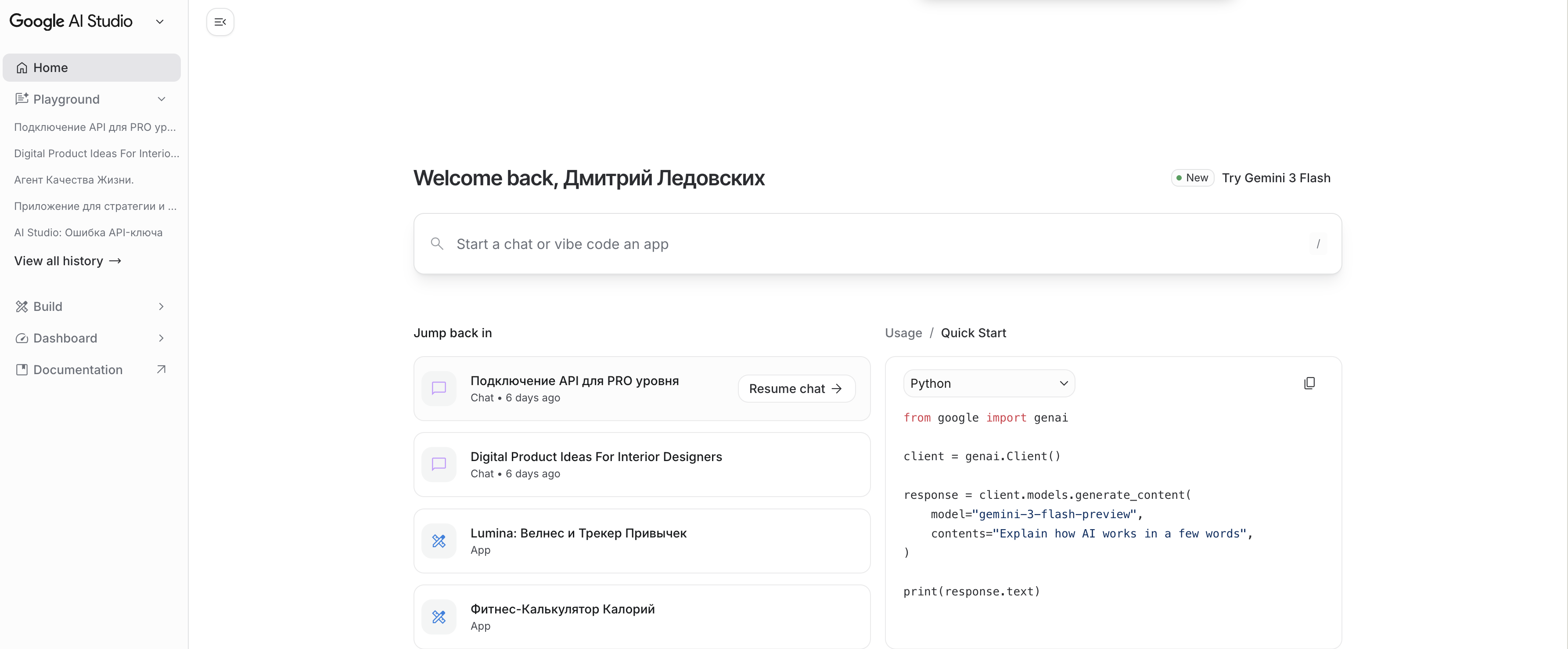Collapse the sidebar with the toggle icon
This screenshot has height=649, width=1568.
tap(220, 22)
